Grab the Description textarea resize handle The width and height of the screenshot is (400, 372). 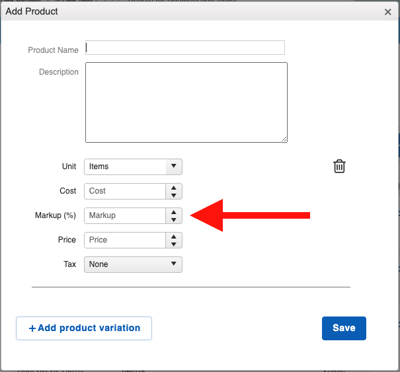(284, 139)
